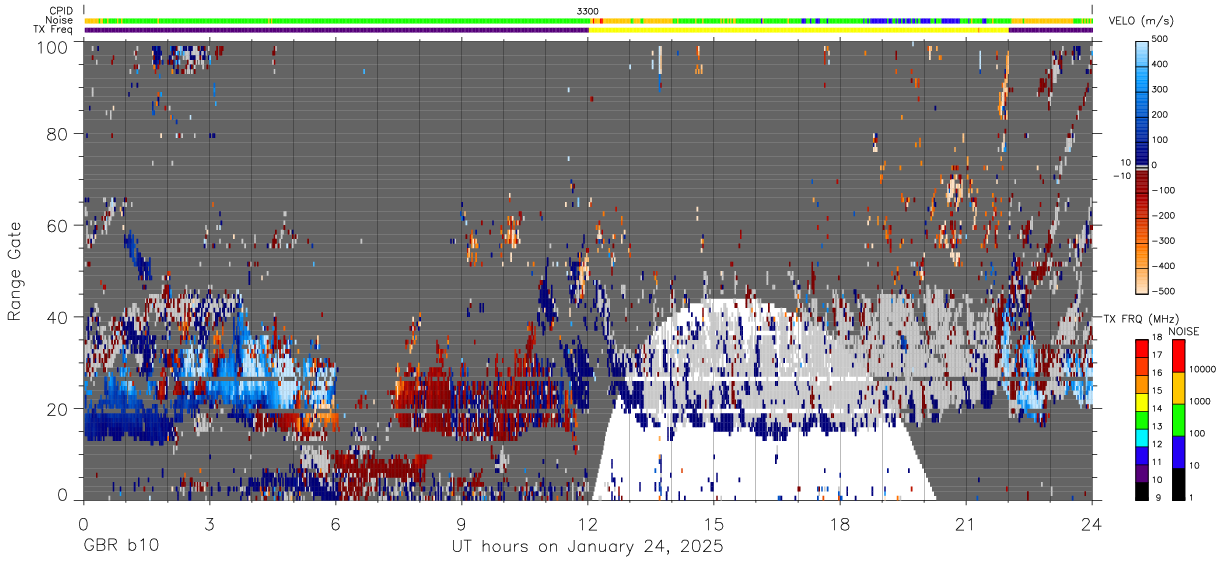Click the "21" tick on the UT hours axis

966,524
